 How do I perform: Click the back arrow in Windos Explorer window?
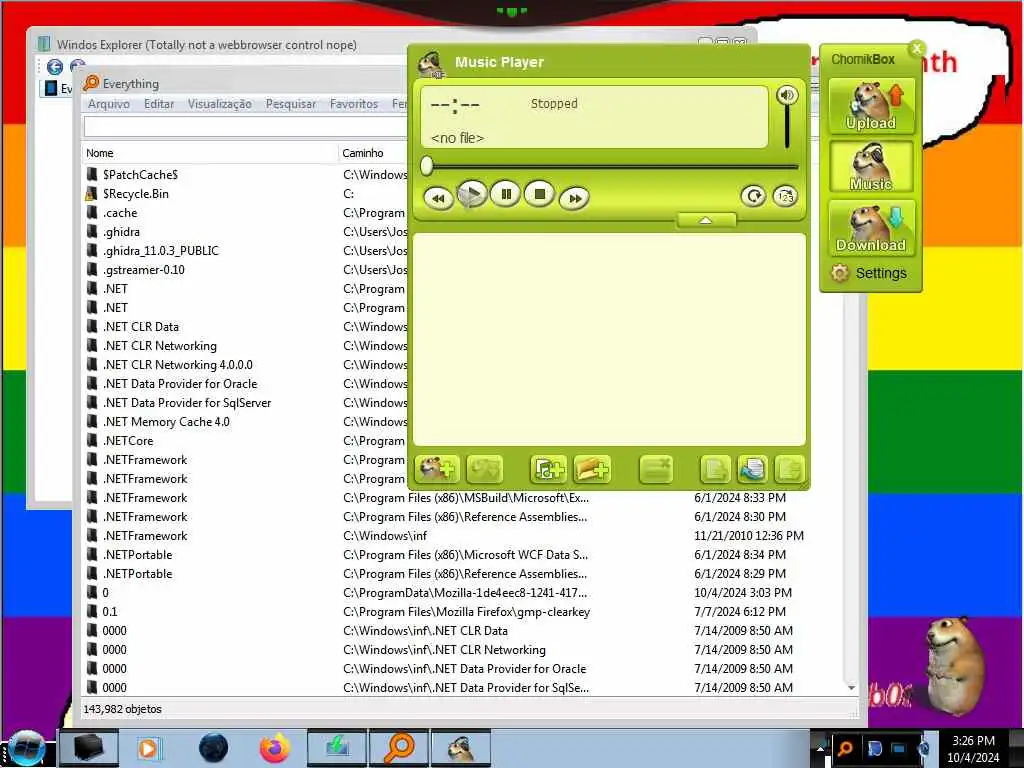point(55,66)
